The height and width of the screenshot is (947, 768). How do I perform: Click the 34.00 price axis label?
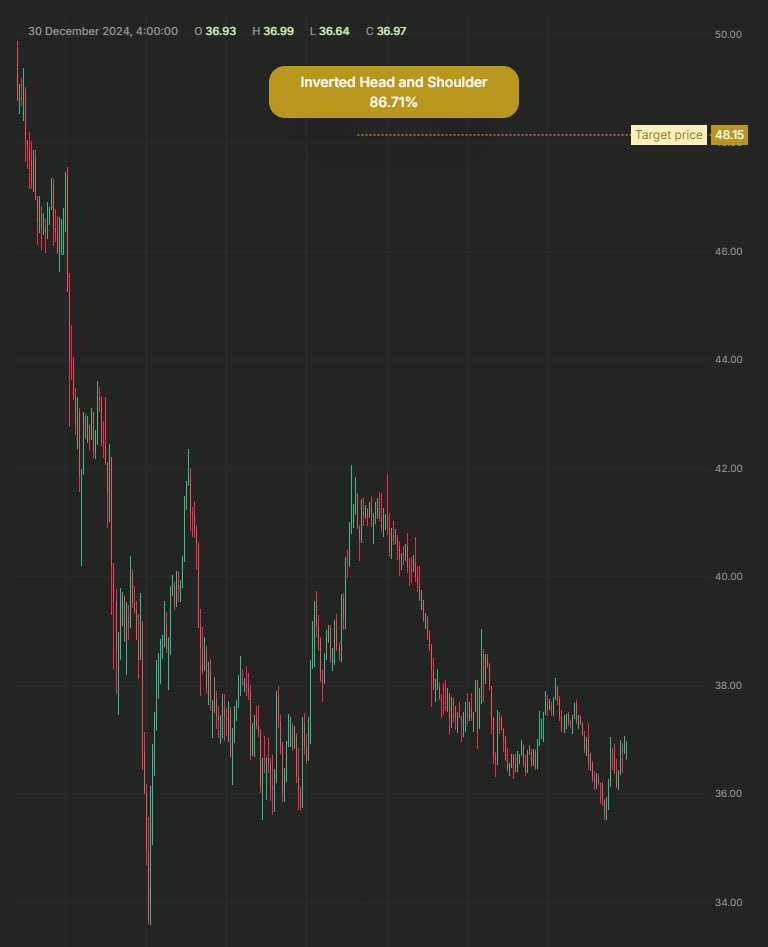pos(728,902)
